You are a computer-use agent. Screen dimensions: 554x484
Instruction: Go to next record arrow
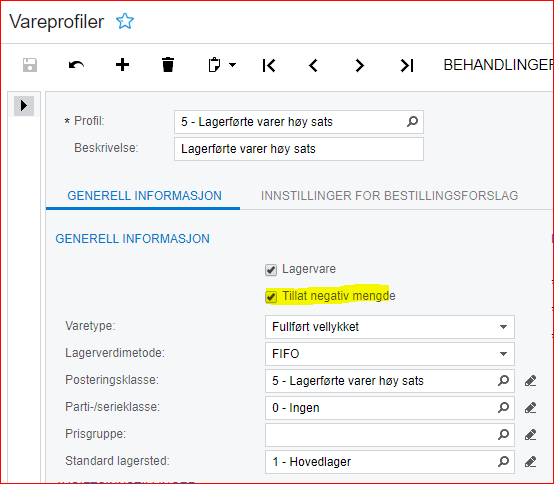tap(359, 65)
